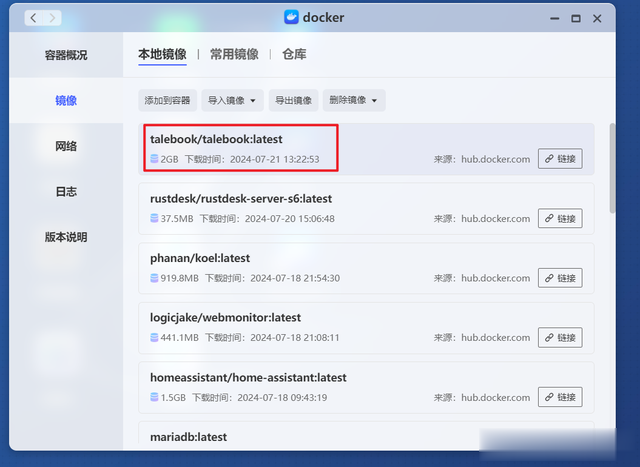This screenshot has width=640, height=467.
Task: Open 版本说明 in the sidebar
Action: pos(66,237)
